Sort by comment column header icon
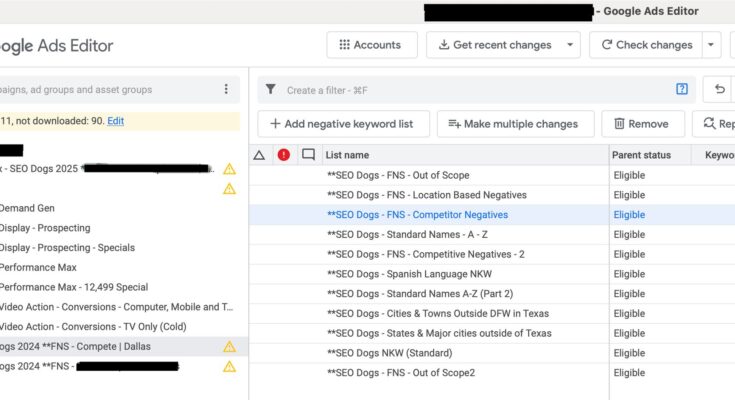This screenshot has height=400, width=735. 308,155
